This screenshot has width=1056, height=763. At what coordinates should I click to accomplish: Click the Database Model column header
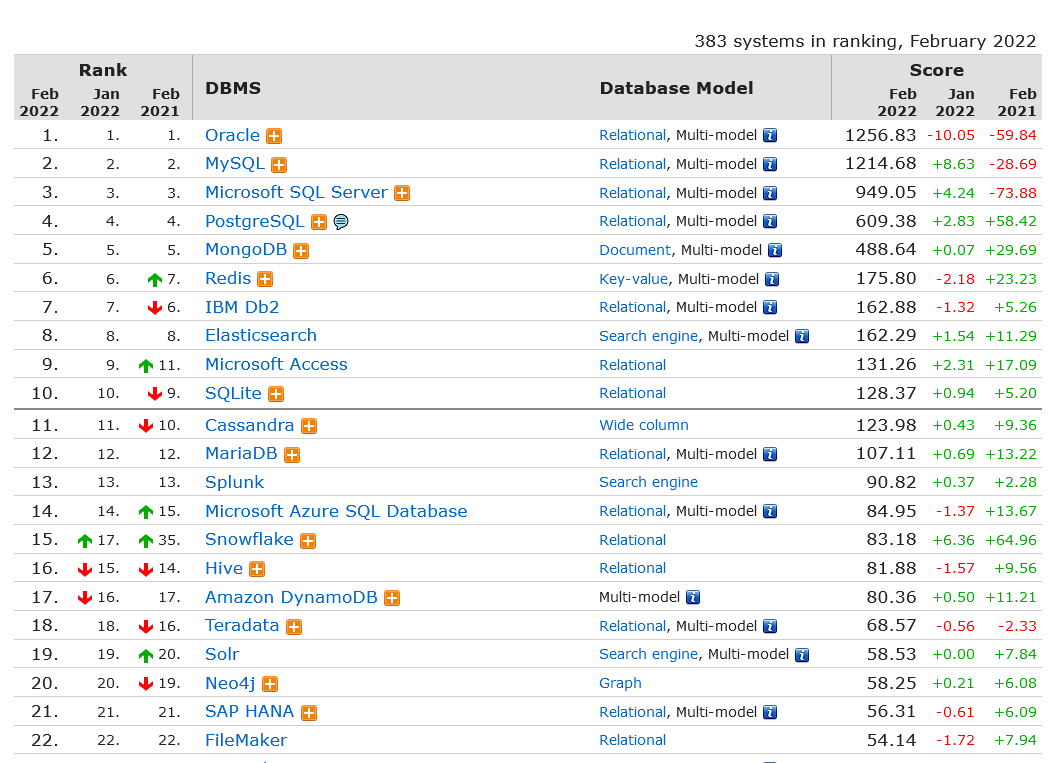(x=676, y=88)
